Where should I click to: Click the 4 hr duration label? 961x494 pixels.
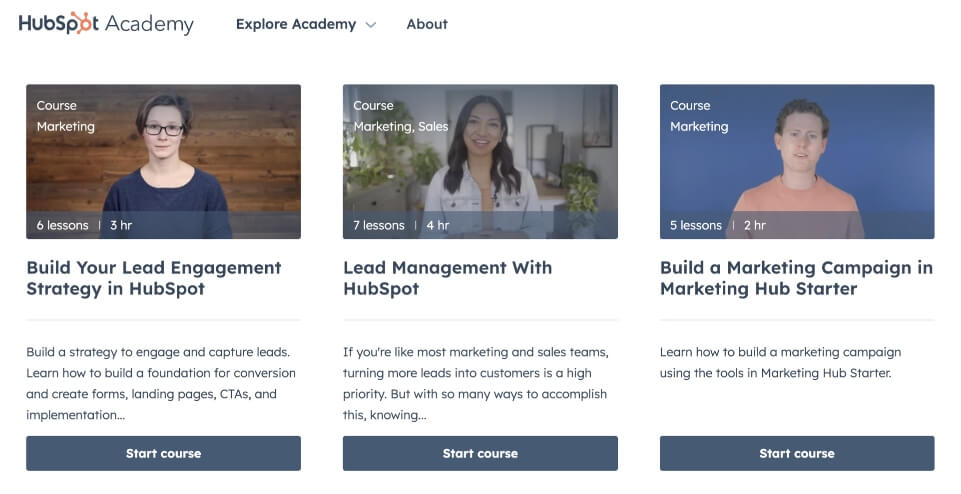coord(438,225)
